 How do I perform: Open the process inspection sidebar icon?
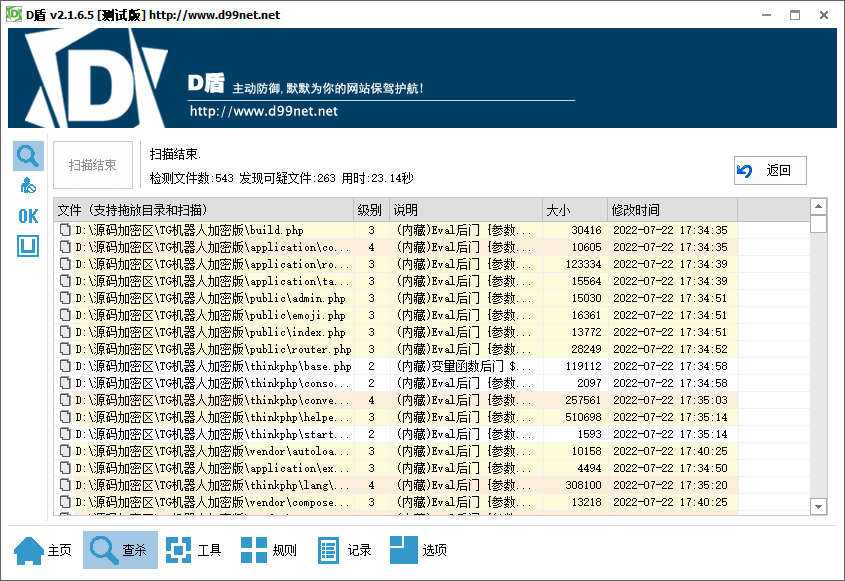(28, 185)
